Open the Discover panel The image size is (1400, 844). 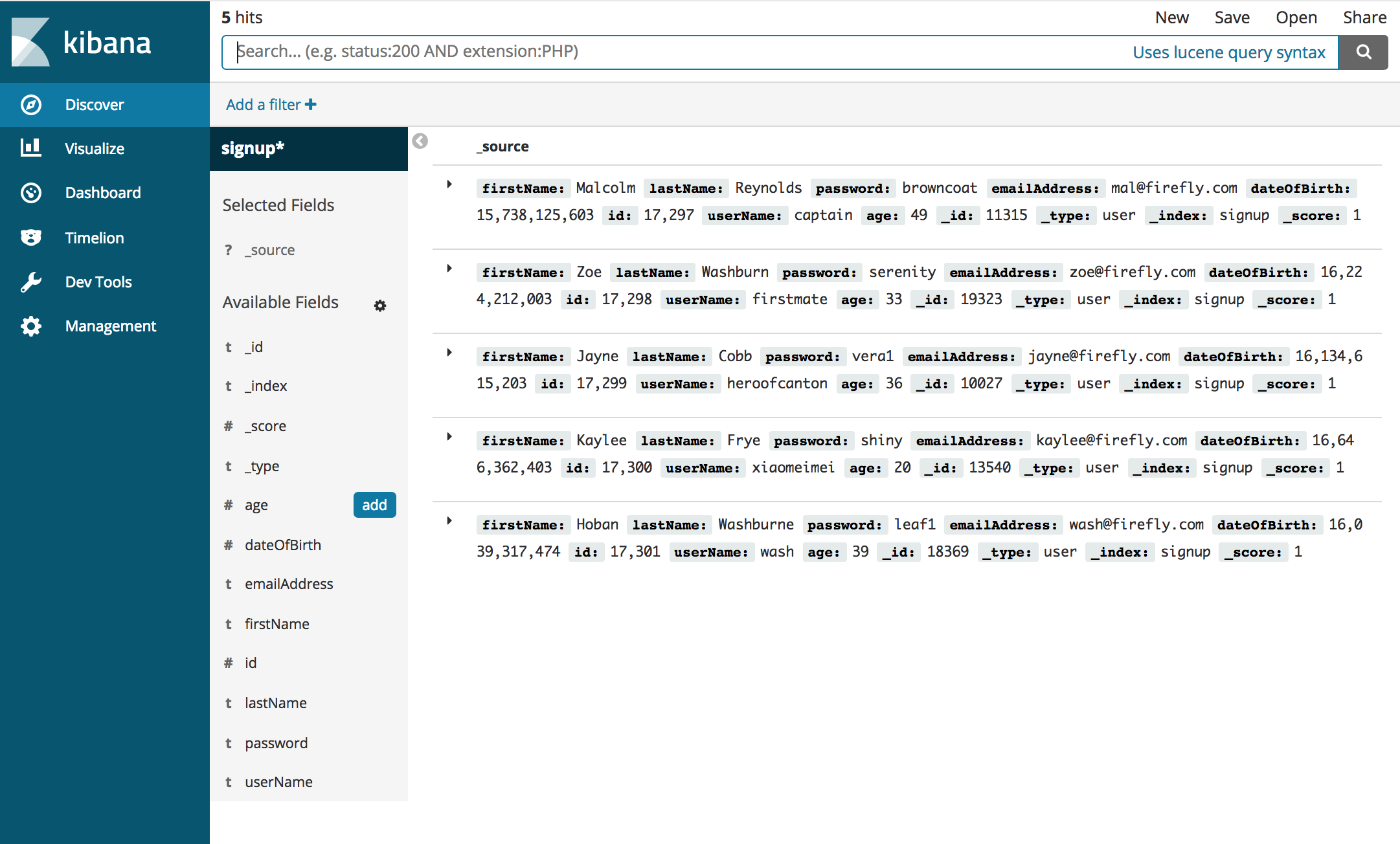(94, 104)
